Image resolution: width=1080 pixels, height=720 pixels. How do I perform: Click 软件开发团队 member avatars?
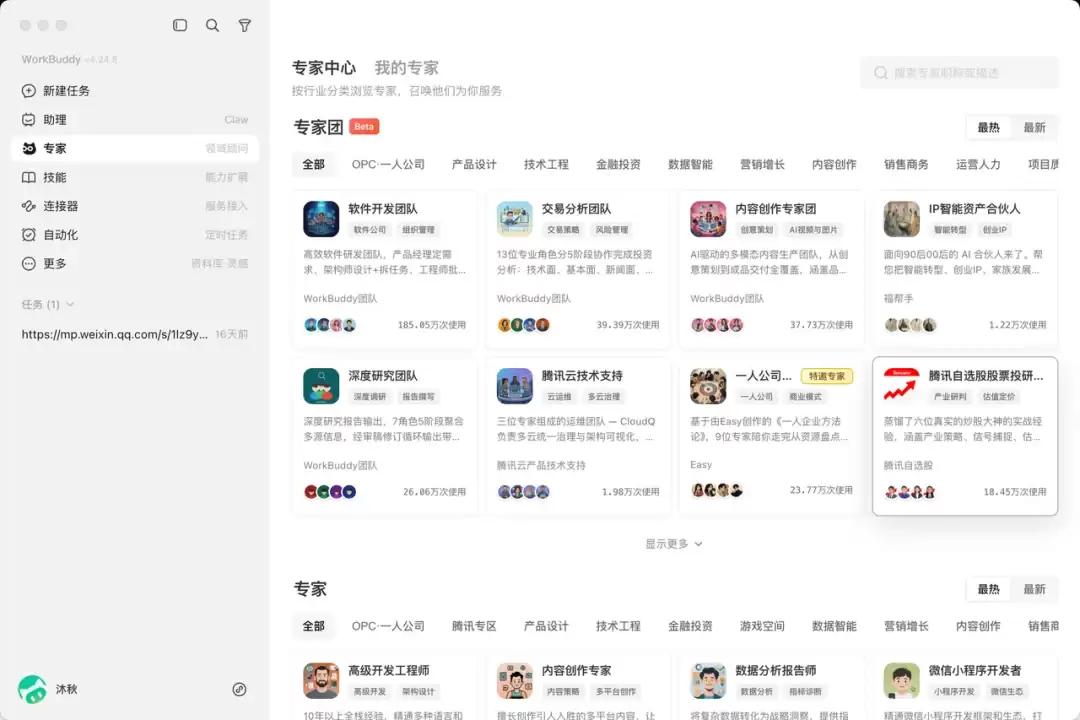pyautogui.click(x=330, y=325)
